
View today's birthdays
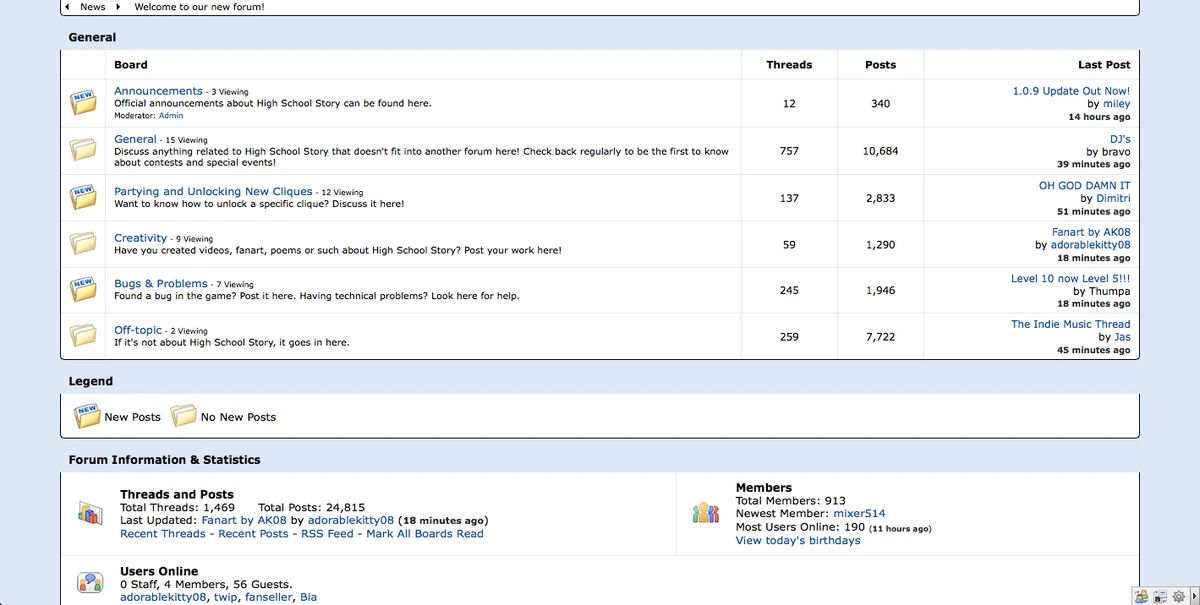[797, 540]
